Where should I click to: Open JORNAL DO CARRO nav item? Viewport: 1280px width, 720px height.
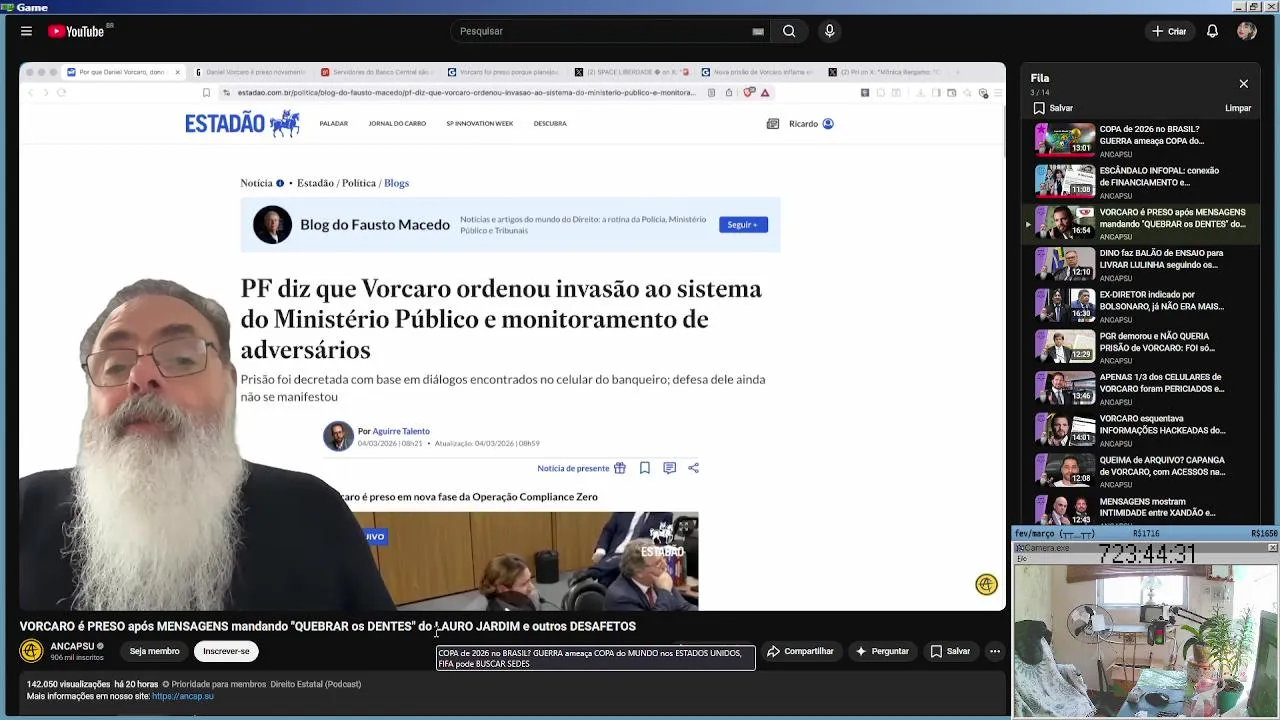click(x=397, y=124)
